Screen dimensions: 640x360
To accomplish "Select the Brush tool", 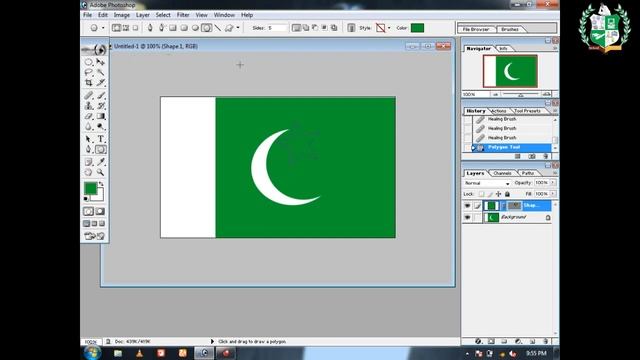I will click(x=100, y=96).
